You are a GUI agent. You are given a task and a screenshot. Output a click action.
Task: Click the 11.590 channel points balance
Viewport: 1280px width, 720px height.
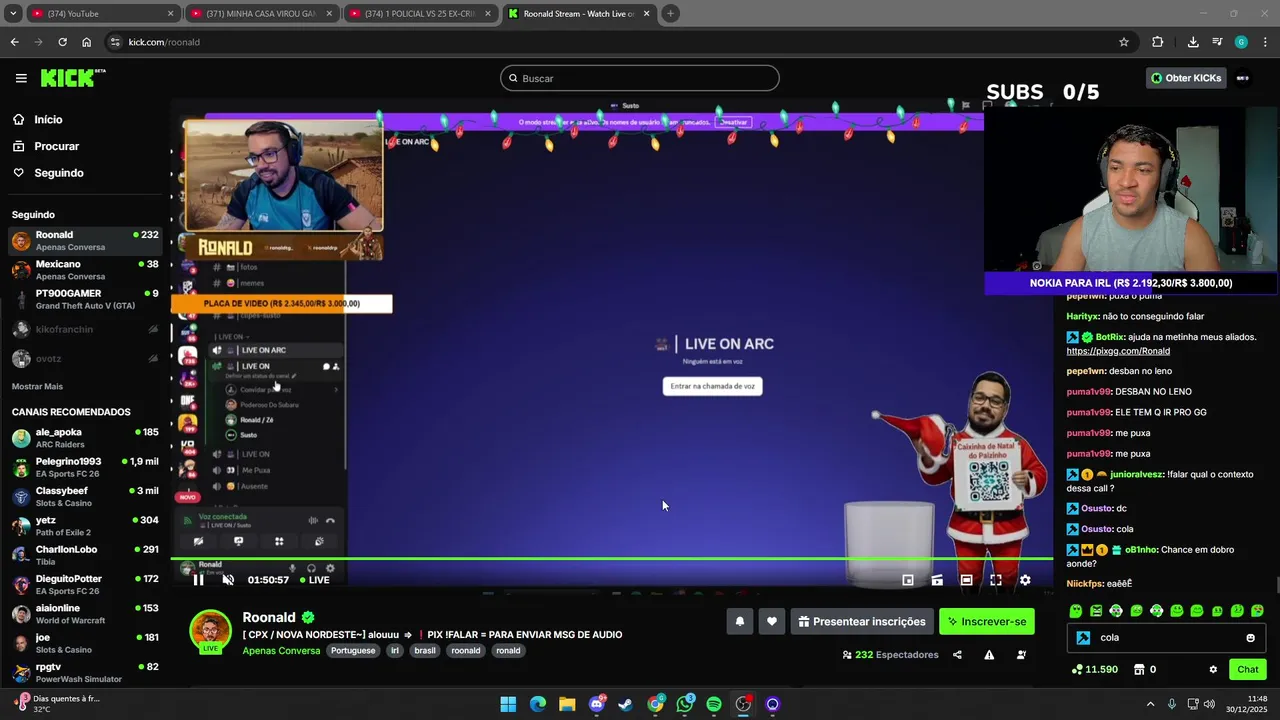pos(1094,670)
